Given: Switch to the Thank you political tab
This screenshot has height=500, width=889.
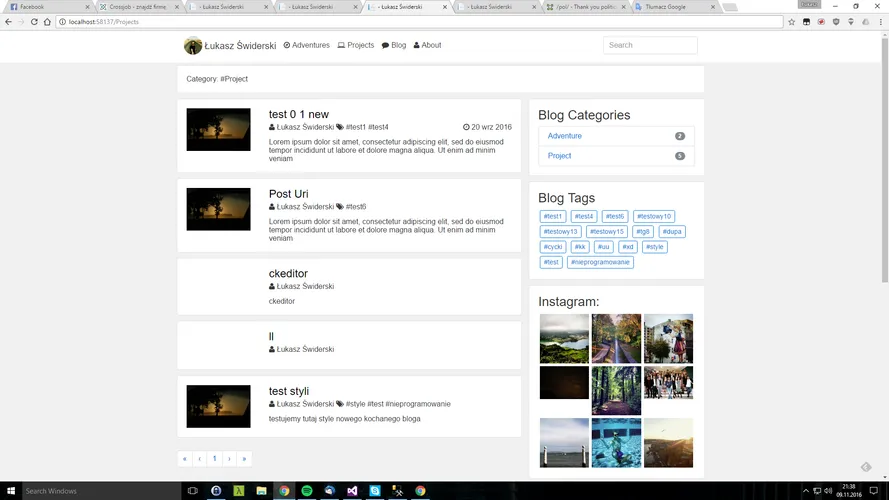Looking at the screenshot, I should (x=585, y=7).
